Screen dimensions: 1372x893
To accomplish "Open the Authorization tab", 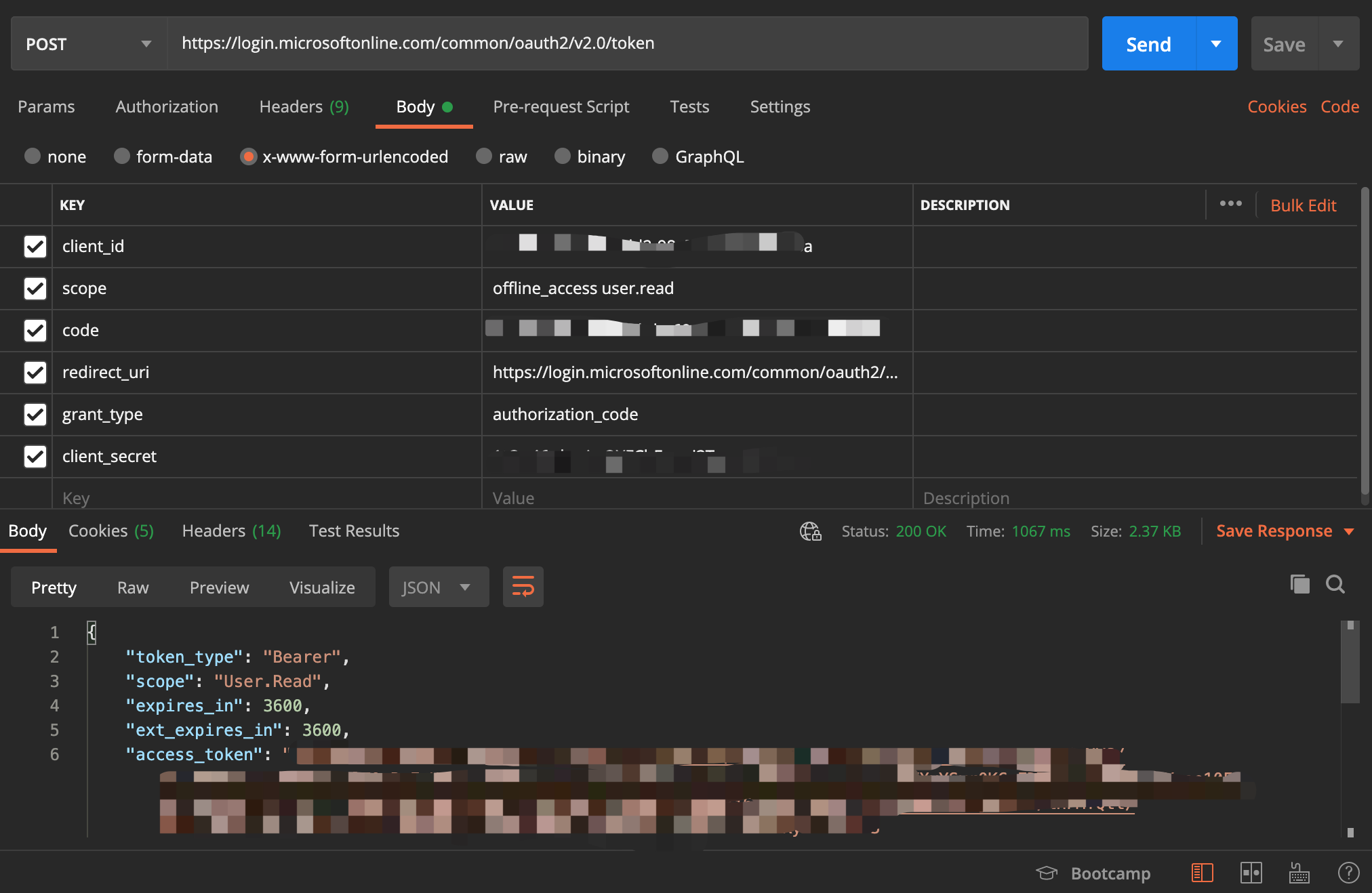I will [x=167, y=106].
